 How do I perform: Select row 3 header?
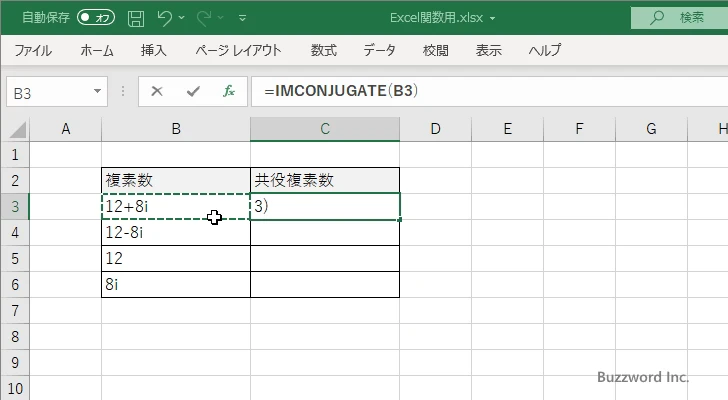point(15,206)
